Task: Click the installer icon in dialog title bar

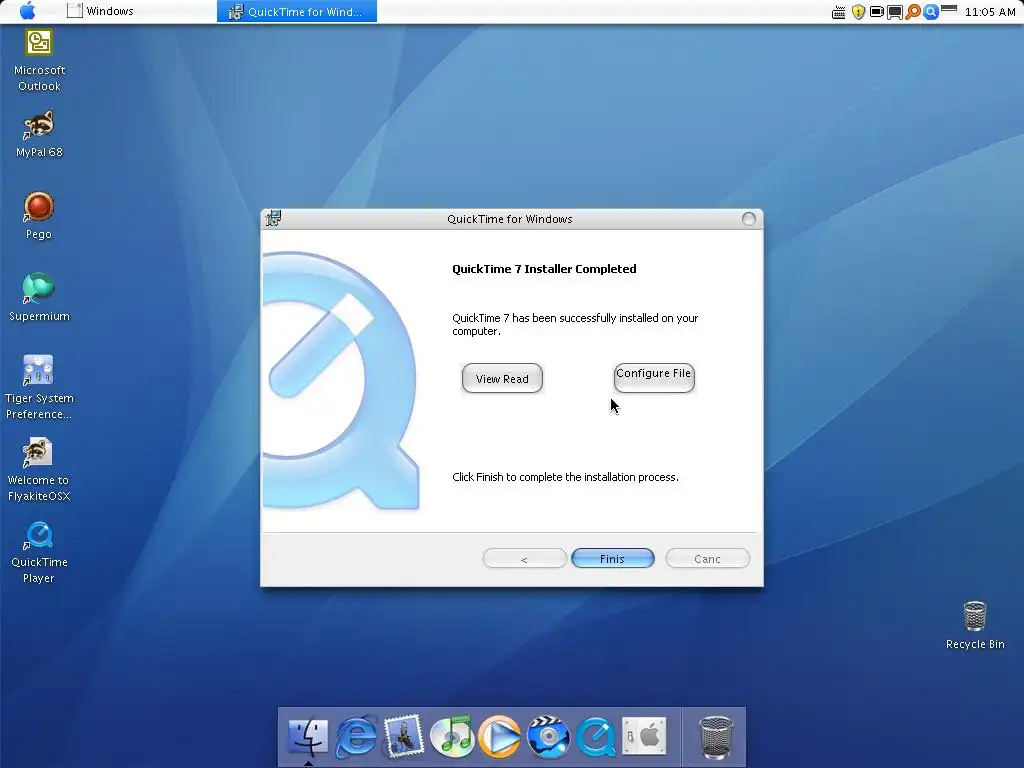Action: (274, 218)
